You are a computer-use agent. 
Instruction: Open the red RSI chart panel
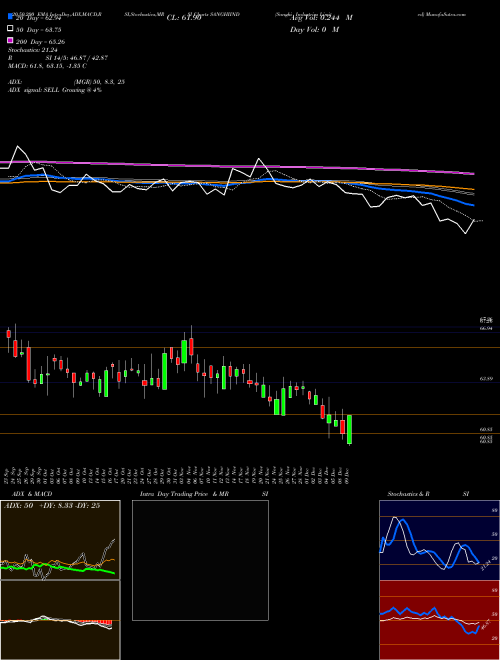coord(439,620)
